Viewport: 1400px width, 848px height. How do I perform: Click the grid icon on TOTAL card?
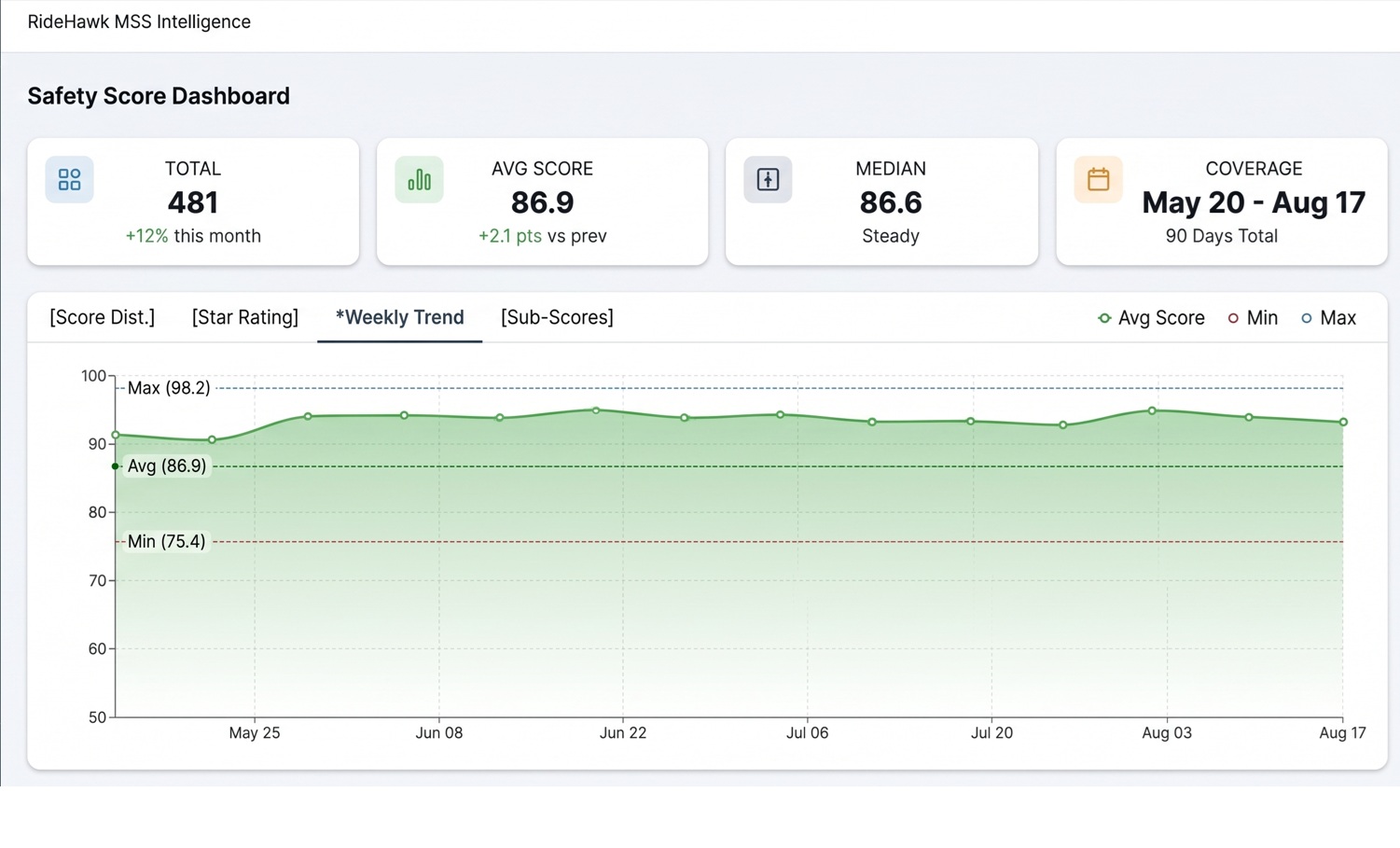(x=69, y=179)
